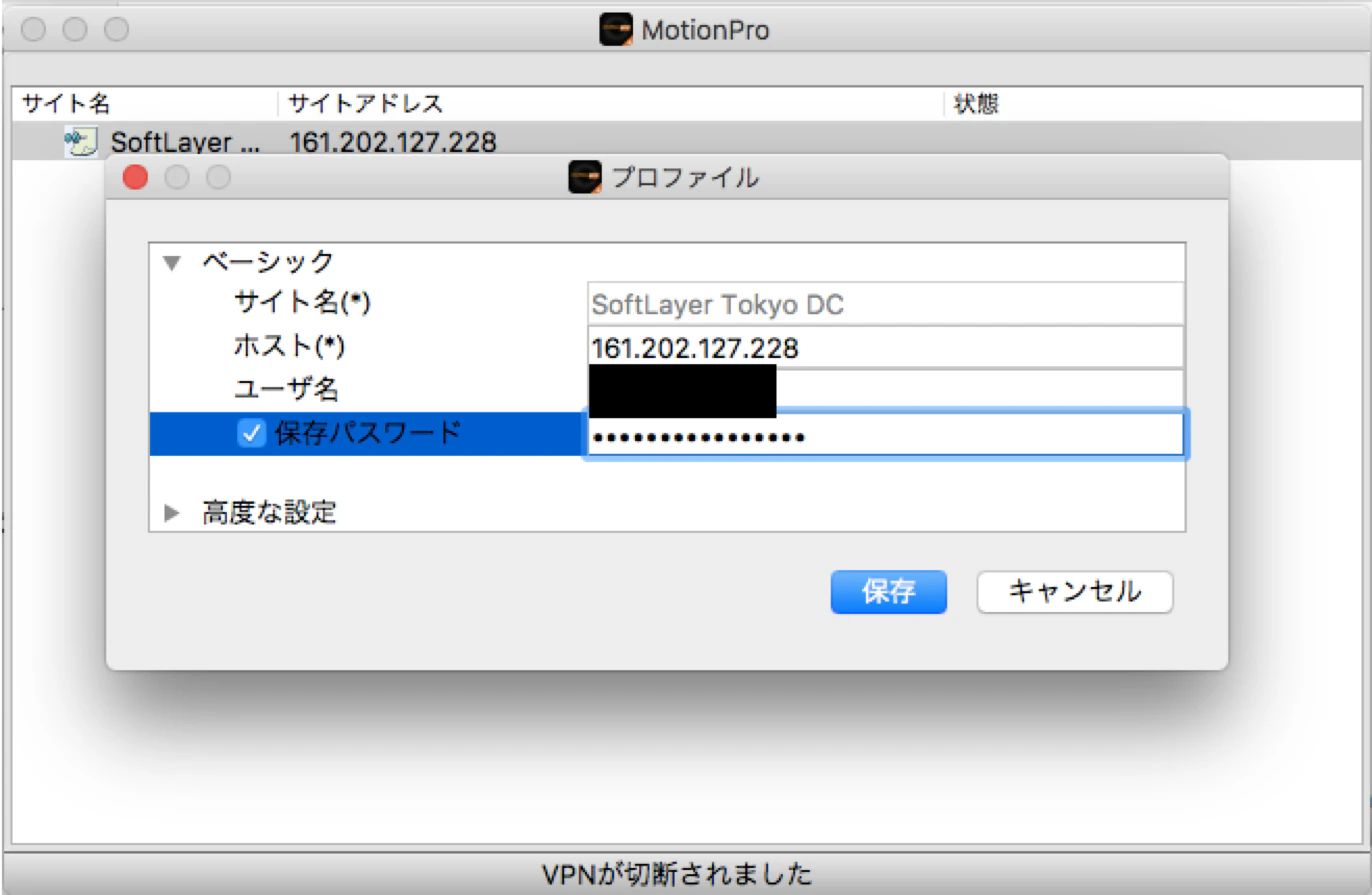Click the ユーザ名 input field
Viewport: 1372px width, 895px height.
(886, 390)
